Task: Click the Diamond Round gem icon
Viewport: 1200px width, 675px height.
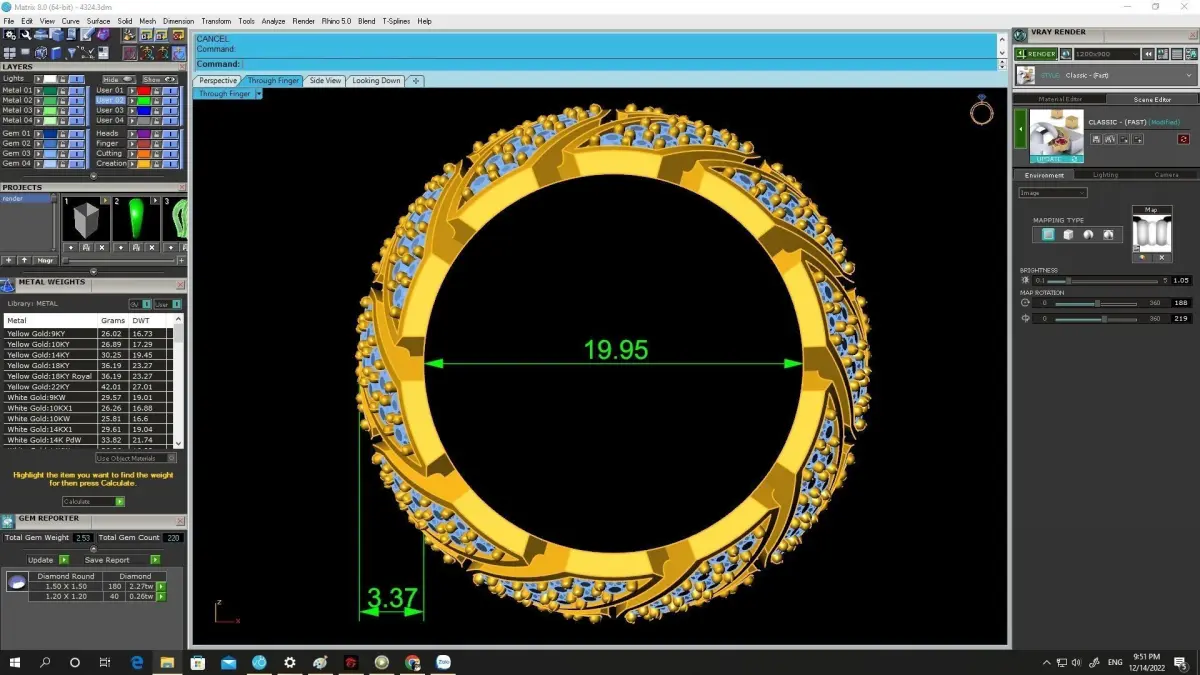Action: (x=17, y=582)
